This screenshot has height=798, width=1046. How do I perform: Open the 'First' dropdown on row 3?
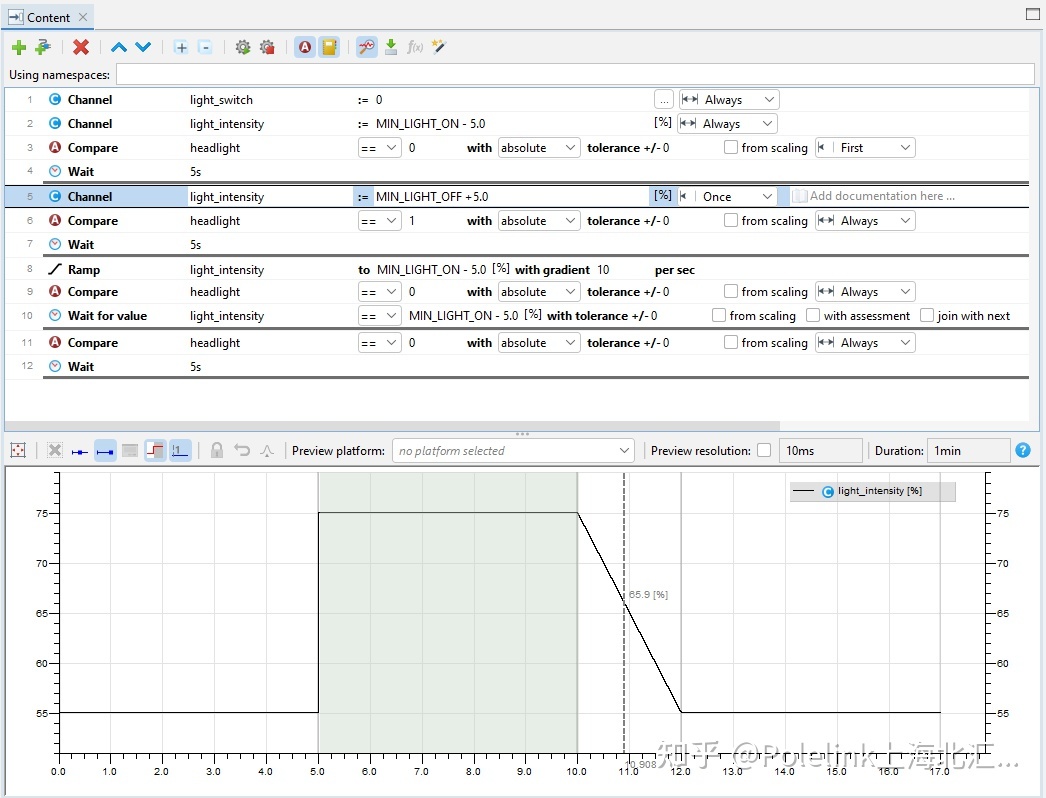click(x=866, y=148)
